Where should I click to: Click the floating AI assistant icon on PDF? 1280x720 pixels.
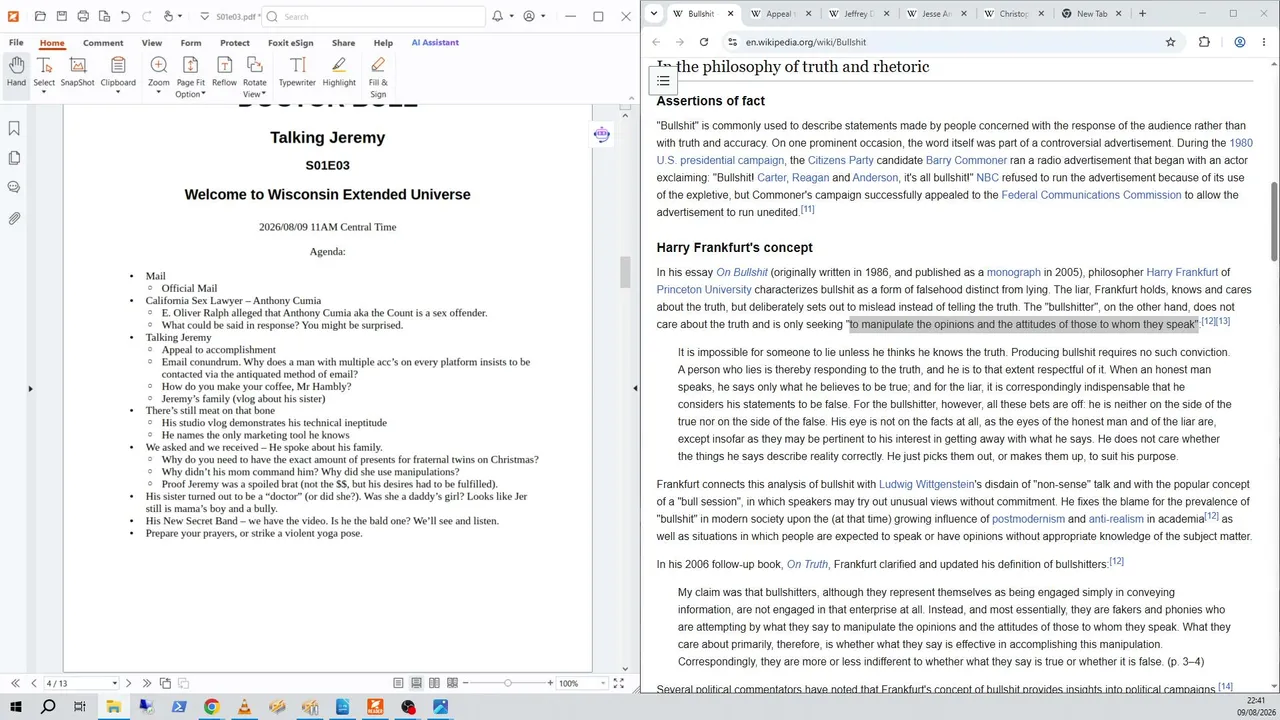(x=601, y=135)
